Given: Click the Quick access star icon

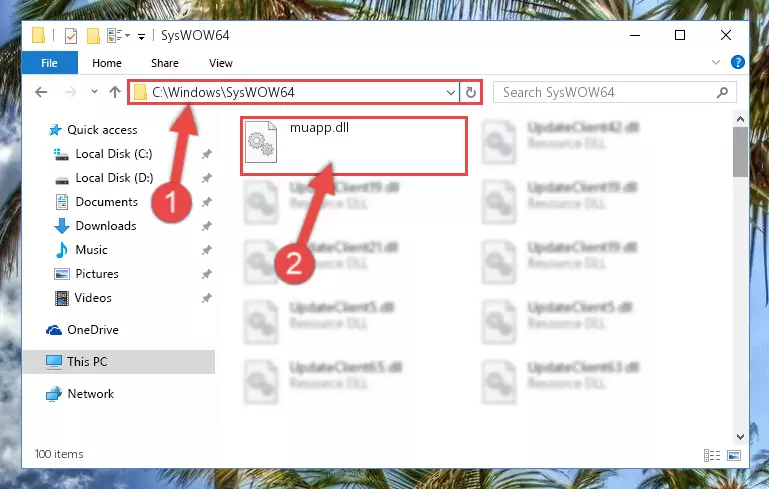Looking at the screenshot, I should (x=55, y=130).
